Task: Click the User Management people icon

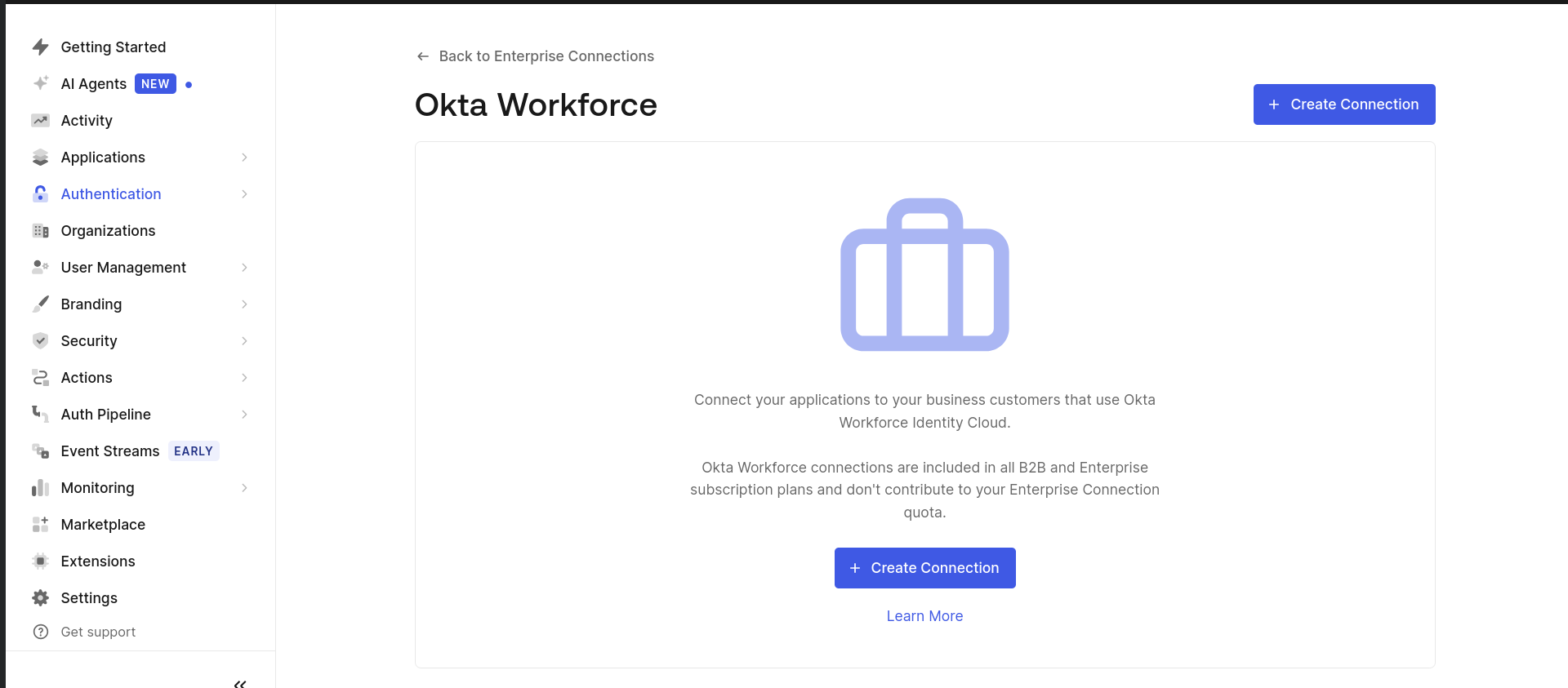Action: click(40, 267)
